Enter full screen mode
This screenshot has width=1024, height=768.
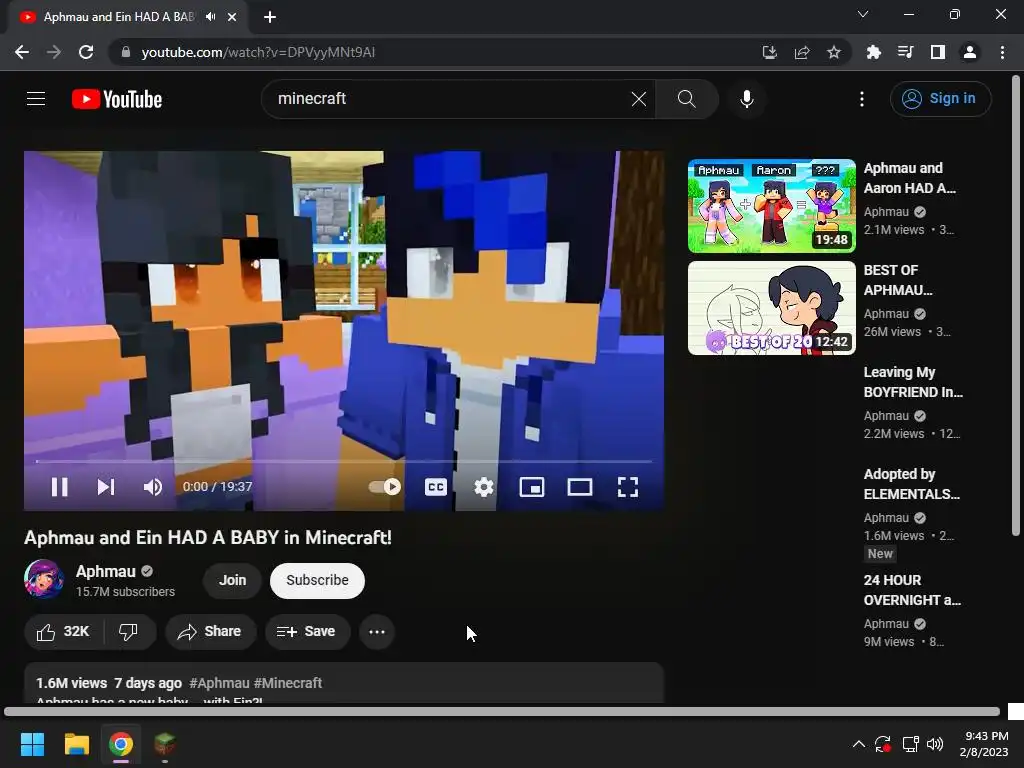[x=628, y=487]
